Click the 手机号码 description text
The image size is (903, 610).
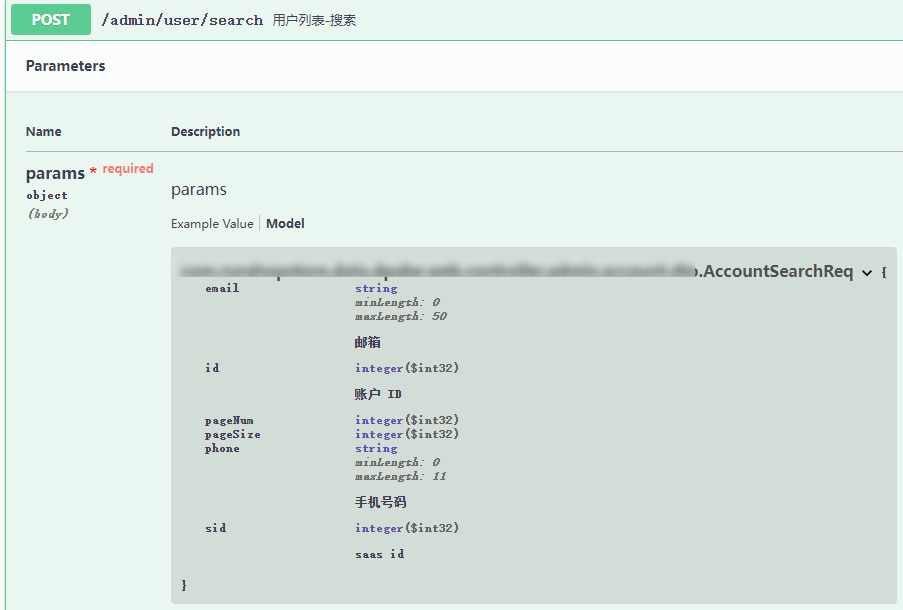pyautogui.click(x=380, y=502)
